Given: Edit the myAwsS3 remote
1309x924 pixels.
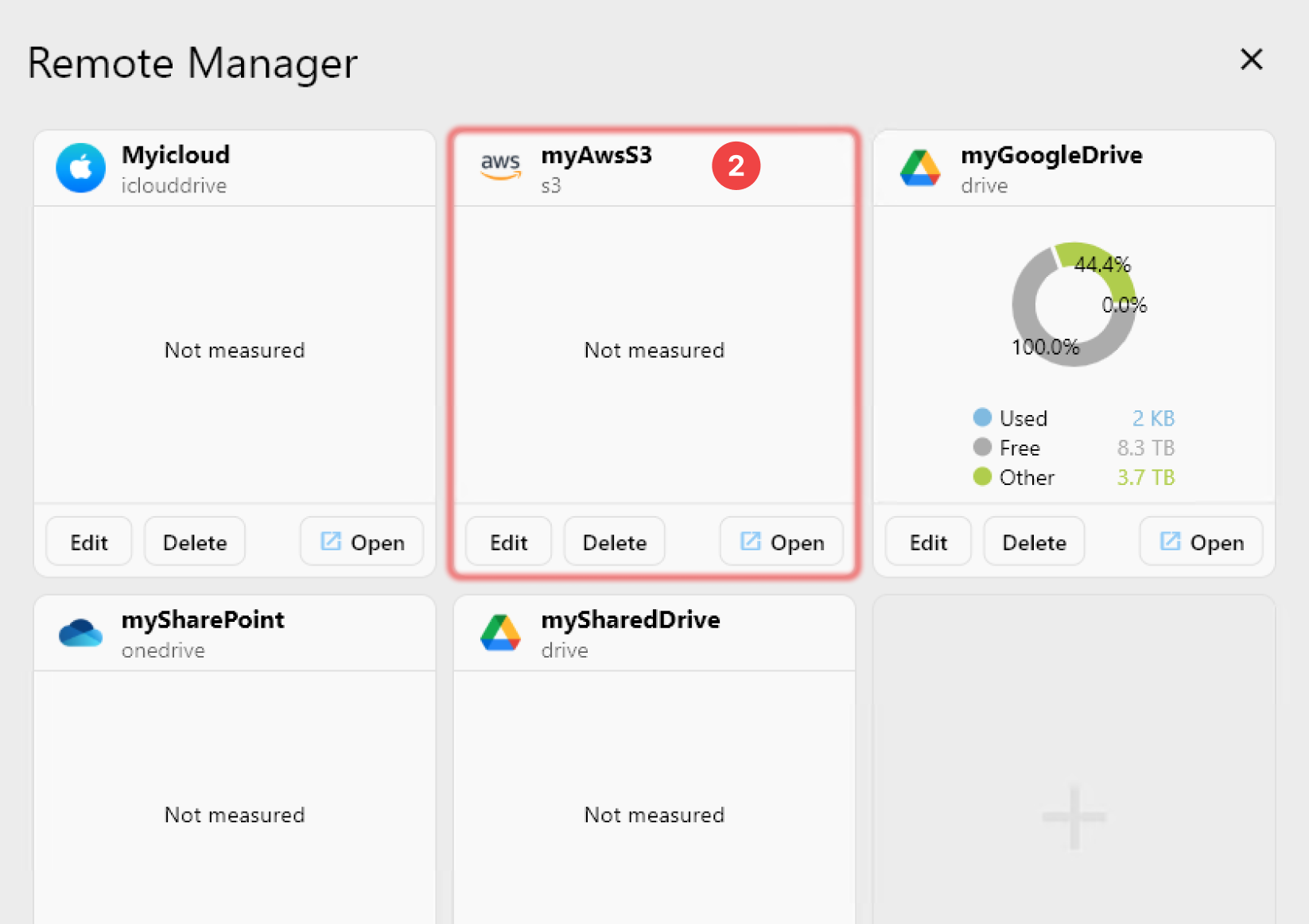Looking at the screenshot, I should tap(509, 542).
